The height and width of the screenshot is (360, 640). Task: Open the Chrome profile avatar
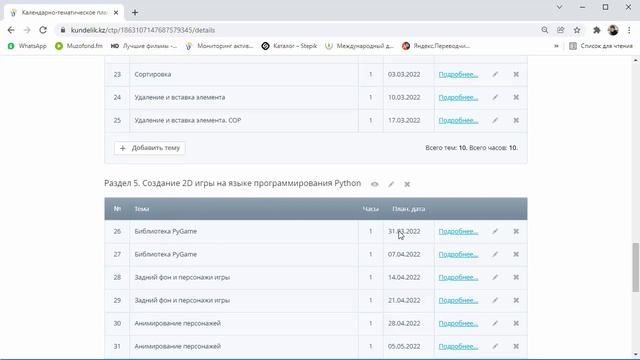point(613,30)
